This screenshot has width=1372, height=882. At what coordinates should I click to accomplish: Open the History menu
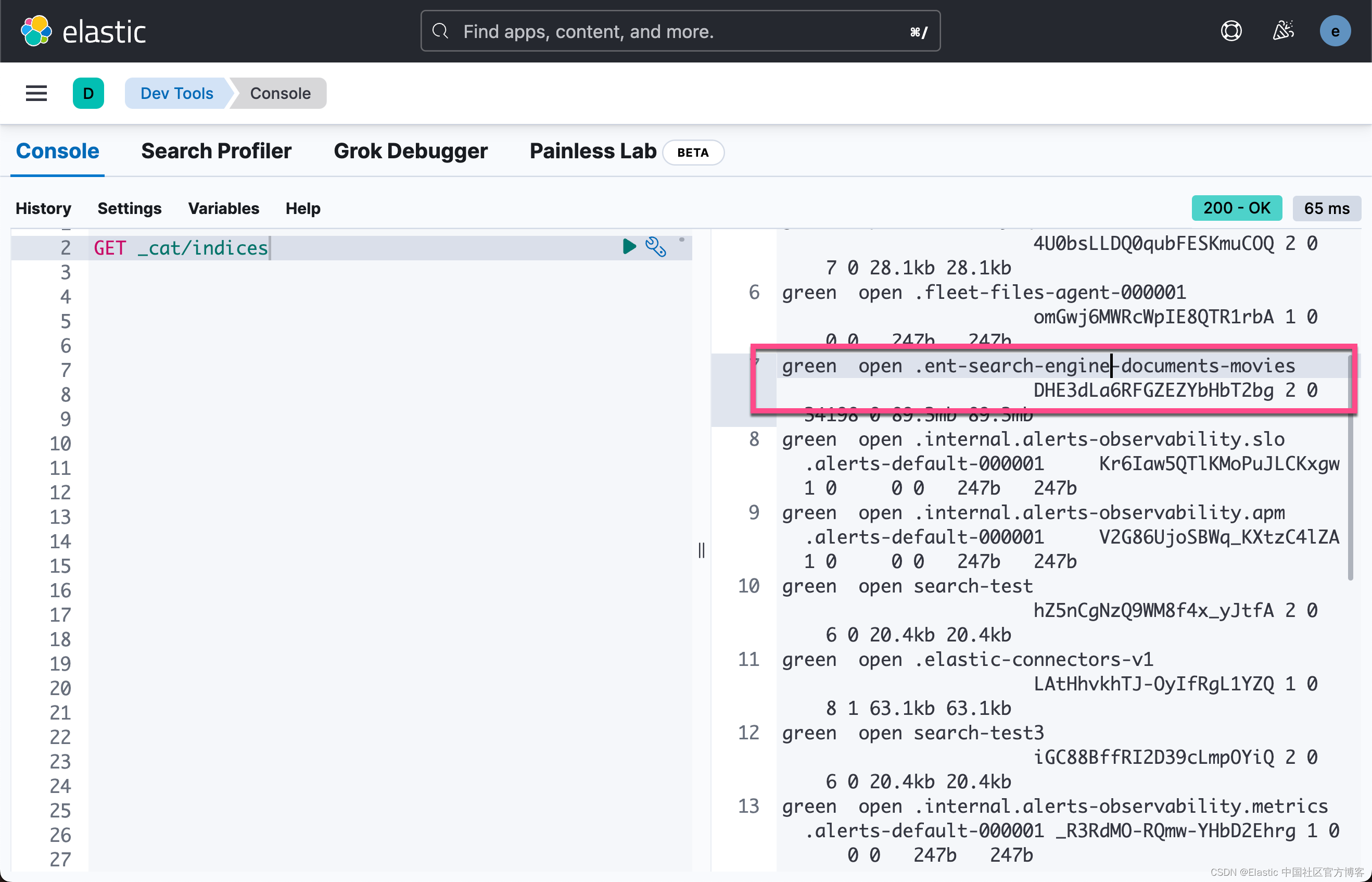[x=44, y=208]
